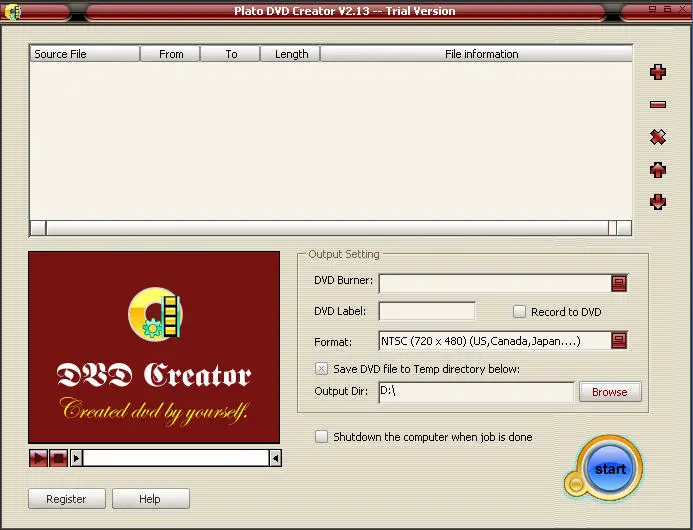Click the DVD Label input field
Screen dimensions: 693x530
[x=427, y=311]
